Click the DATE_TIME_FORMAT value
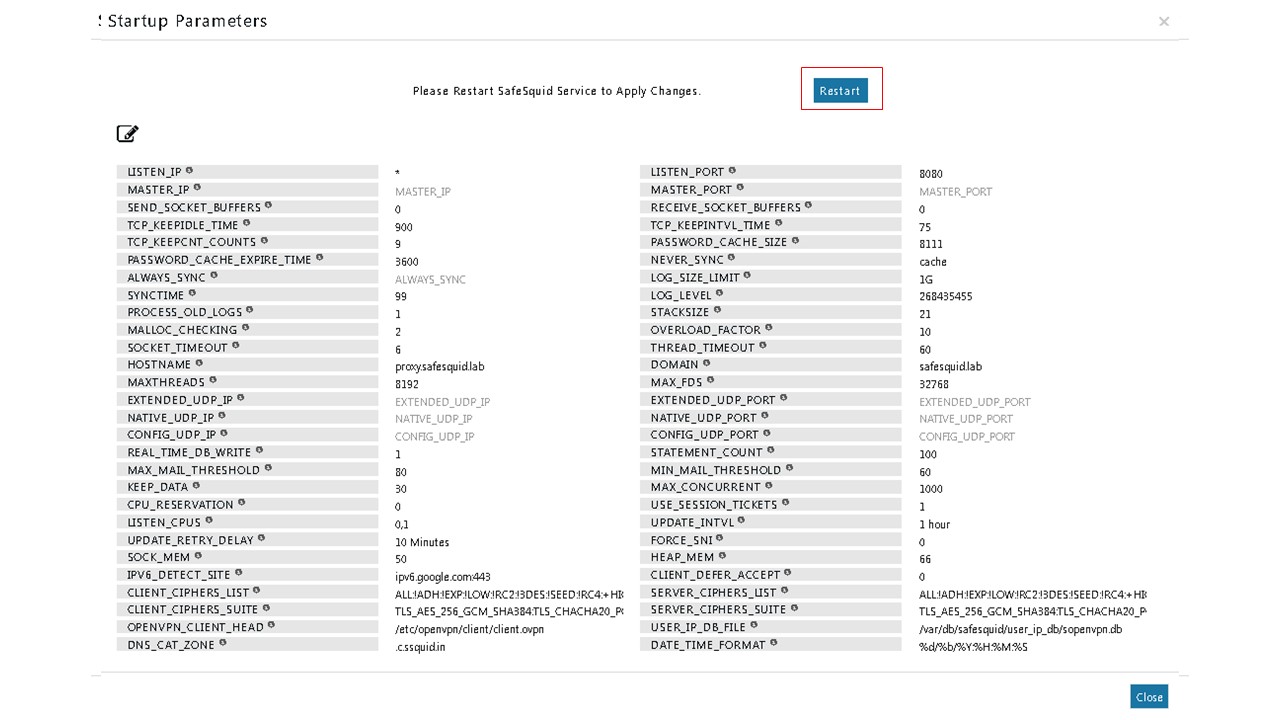 [x=973, y=647]
